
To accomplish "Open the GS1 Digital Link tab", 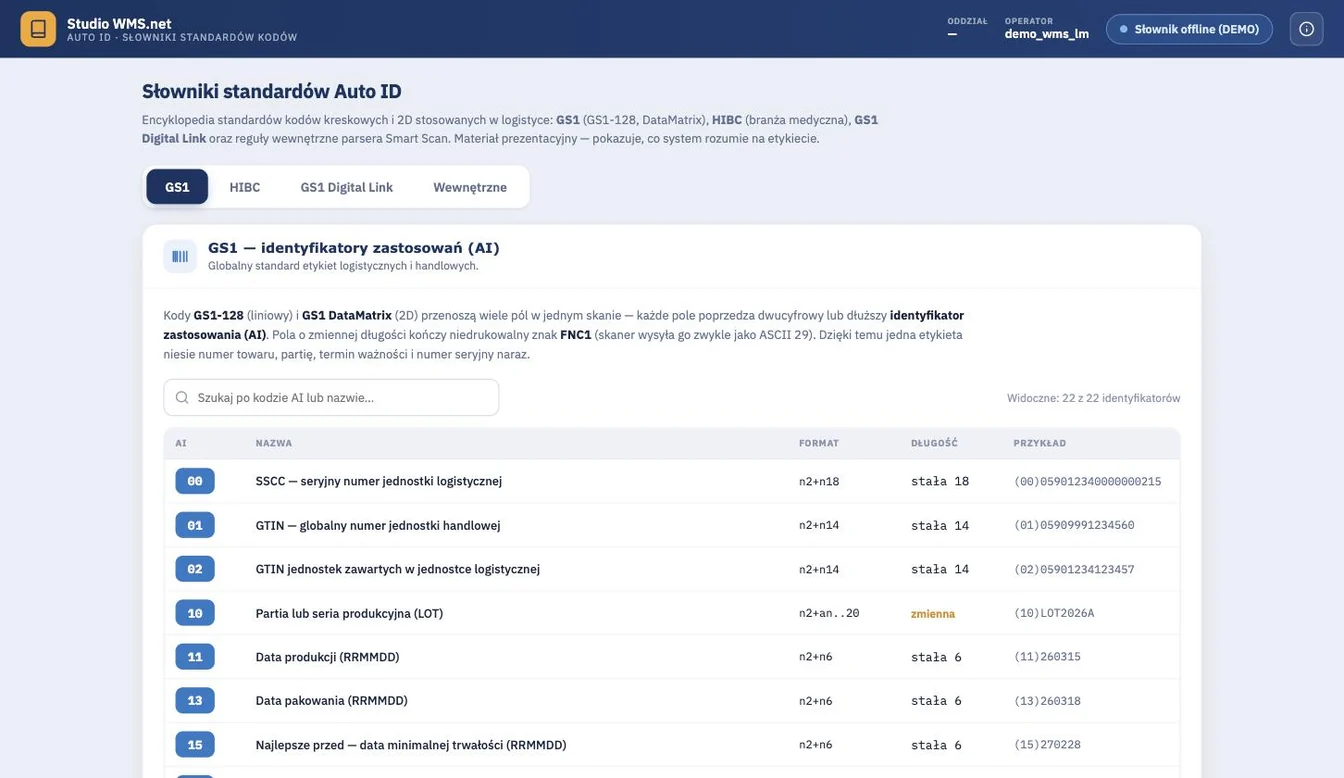I will tap(347, 187).
